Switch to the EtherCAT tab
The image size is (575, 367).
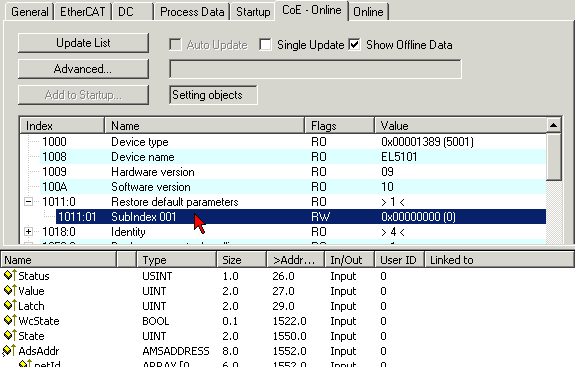(83, 12)
